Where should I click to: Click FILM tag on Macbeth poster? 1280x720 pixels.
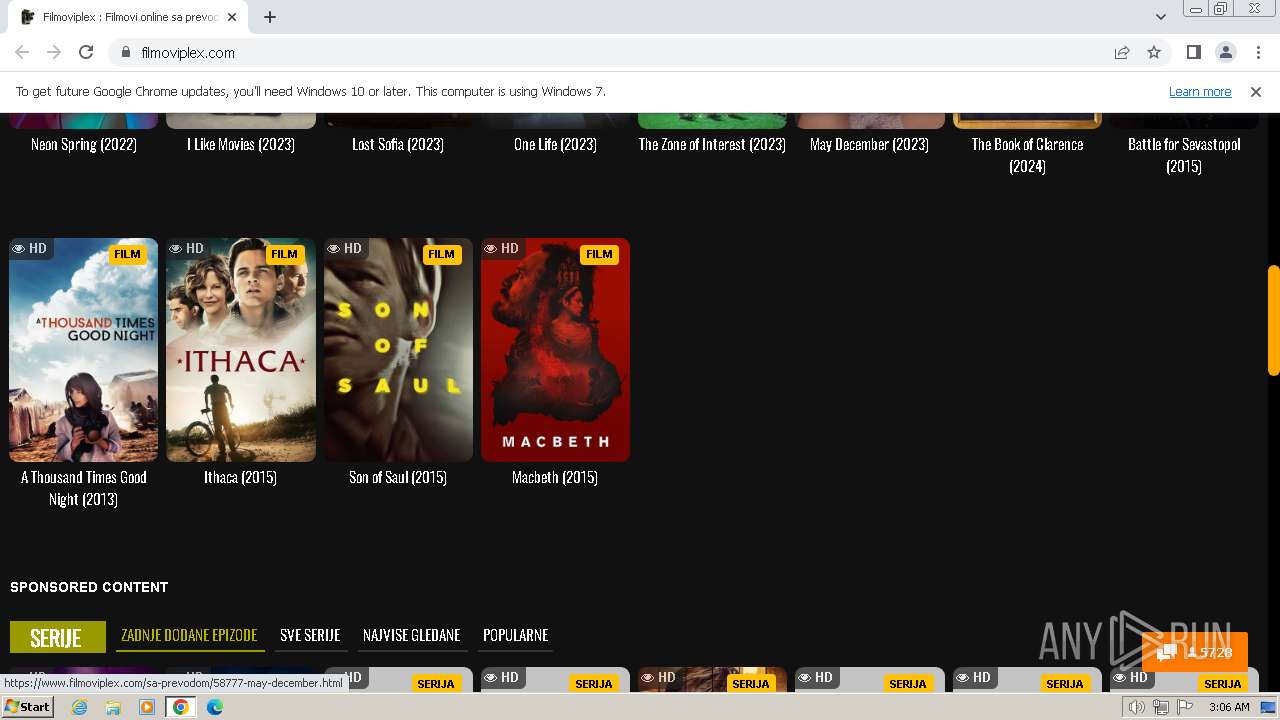[599, 254]
